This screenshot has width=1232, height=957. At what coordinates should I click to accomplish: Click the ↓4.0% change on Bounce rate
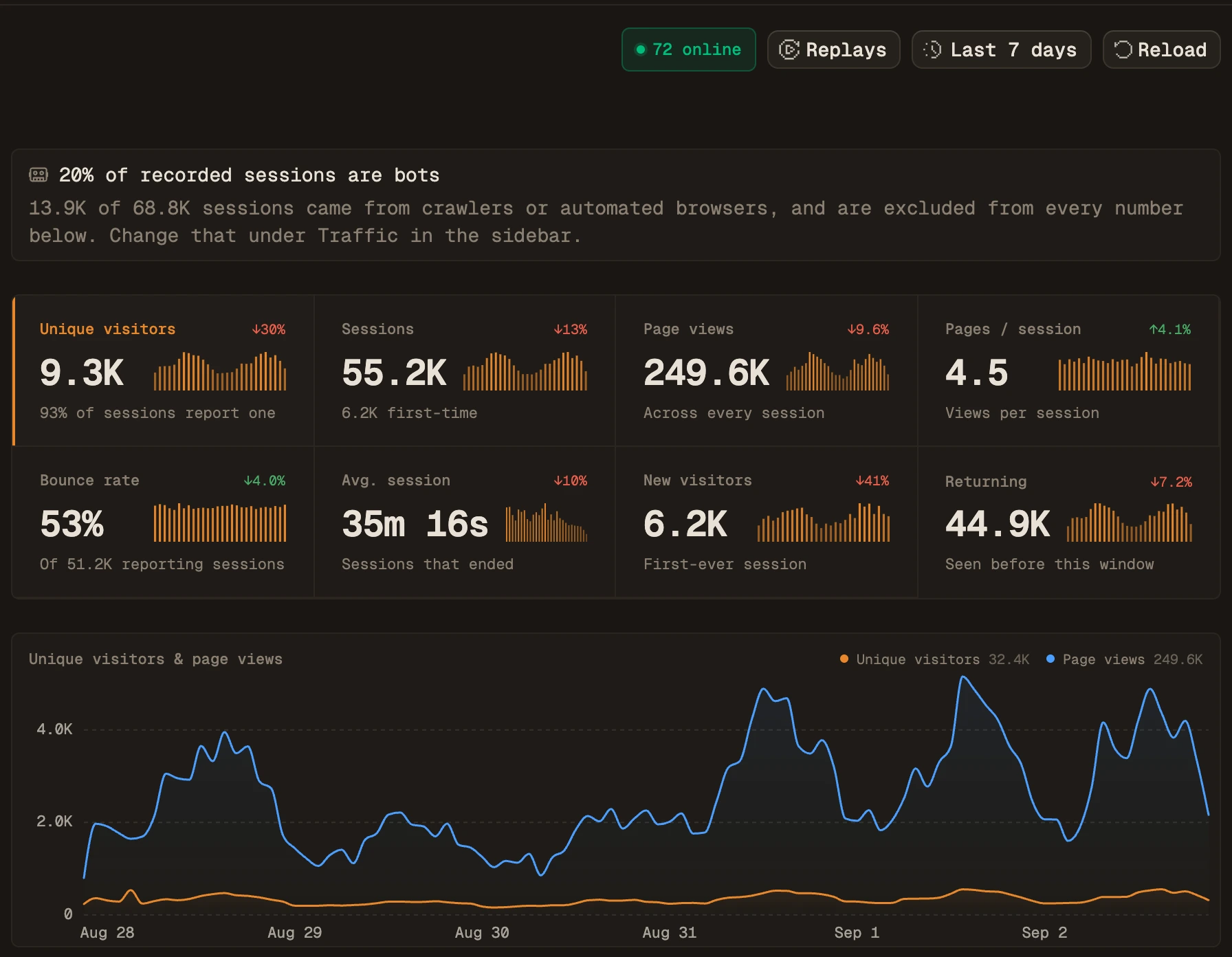click(x=264, y=481)
